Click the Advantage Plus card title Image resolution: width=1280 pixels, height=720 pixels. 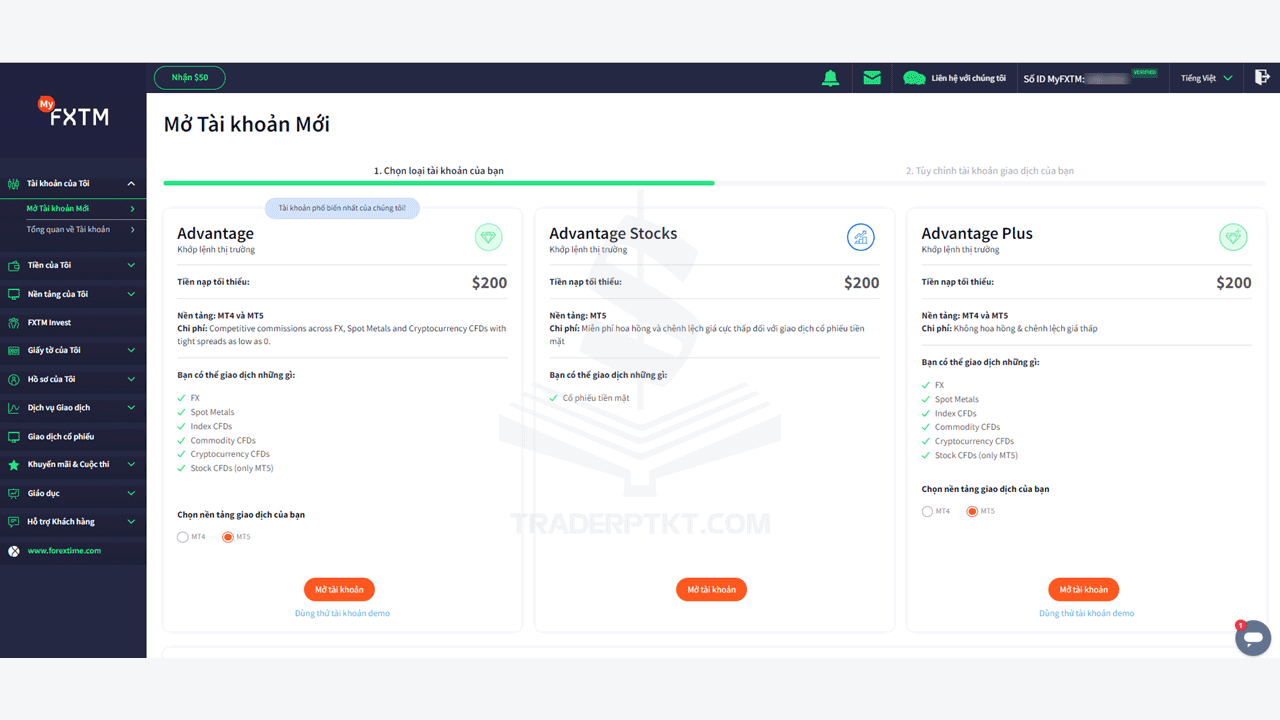coord(977,234)
